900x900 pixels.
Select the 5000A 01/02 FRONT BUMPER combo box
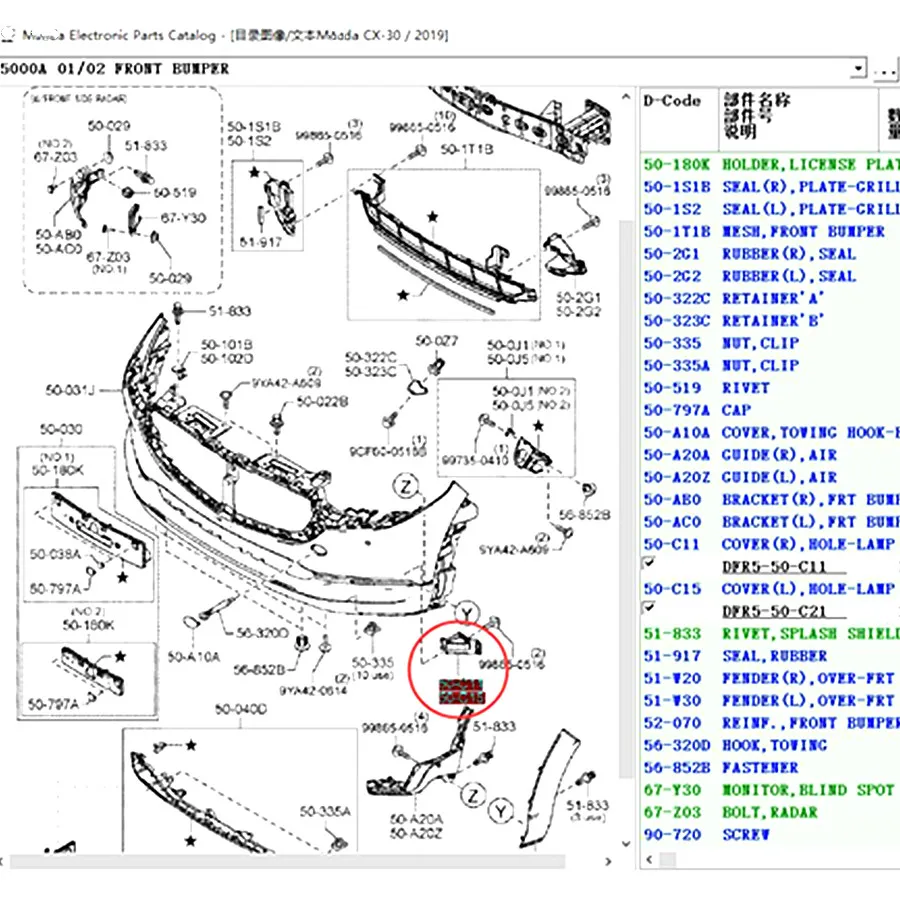[433, 69]
